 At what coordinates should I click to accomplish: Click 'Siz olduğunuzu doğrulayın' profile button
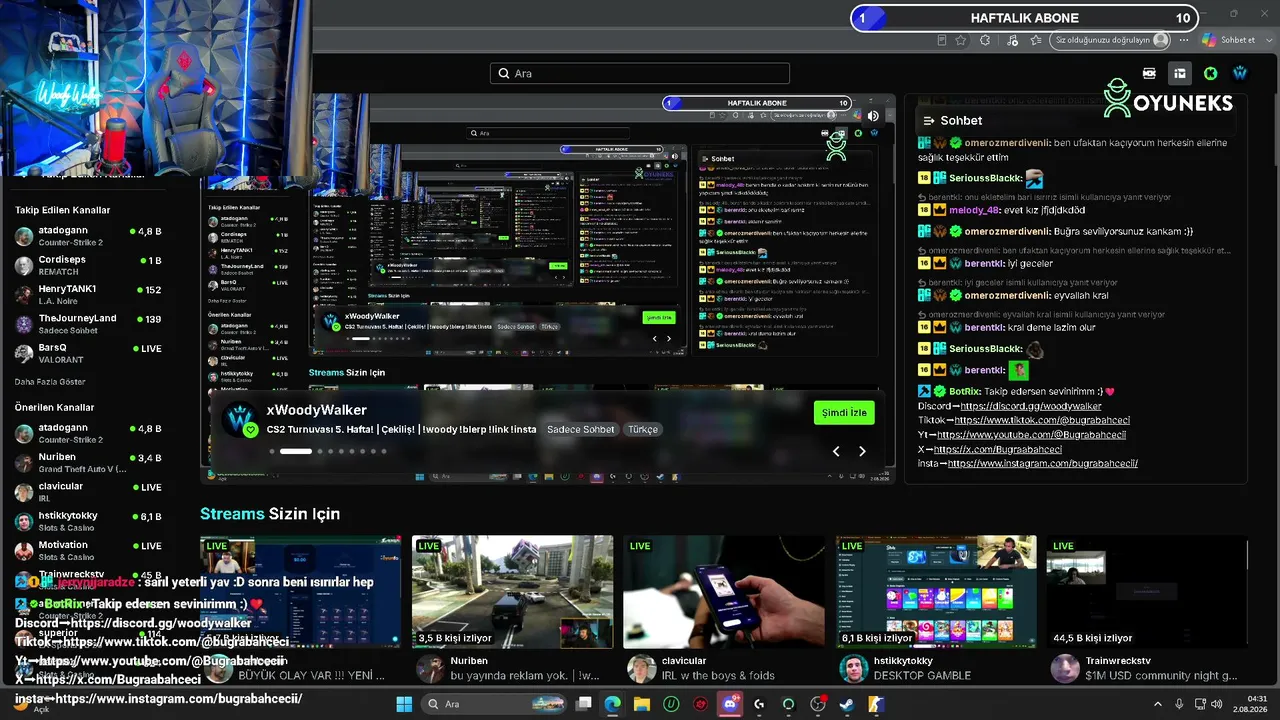tap(1111, 40)
